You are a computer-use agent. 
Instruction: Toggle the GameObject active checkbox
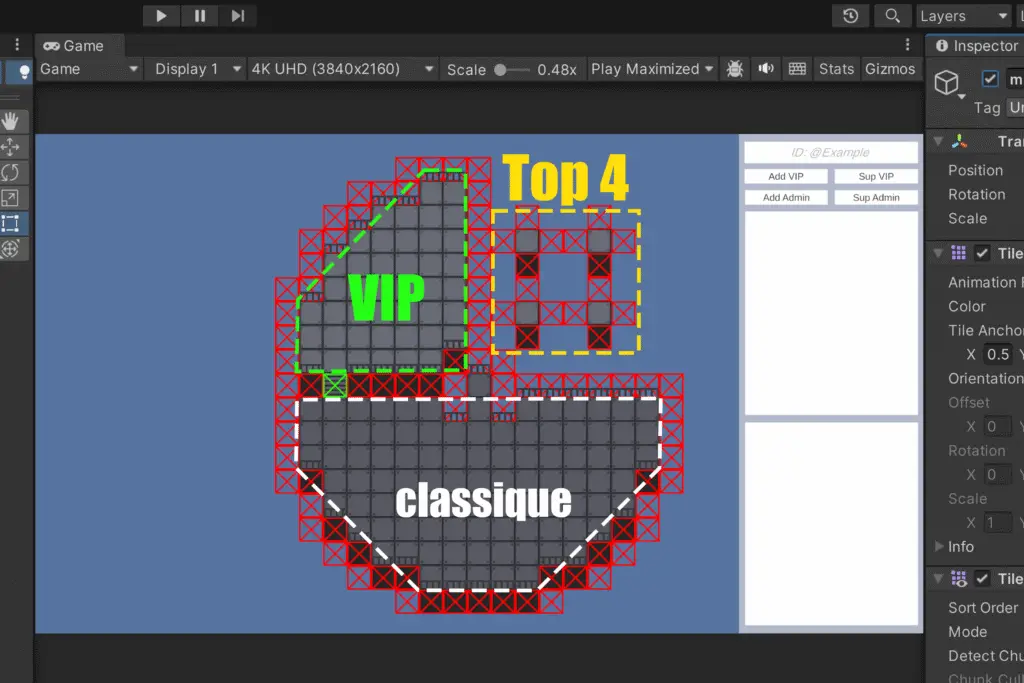click(990, 79)
